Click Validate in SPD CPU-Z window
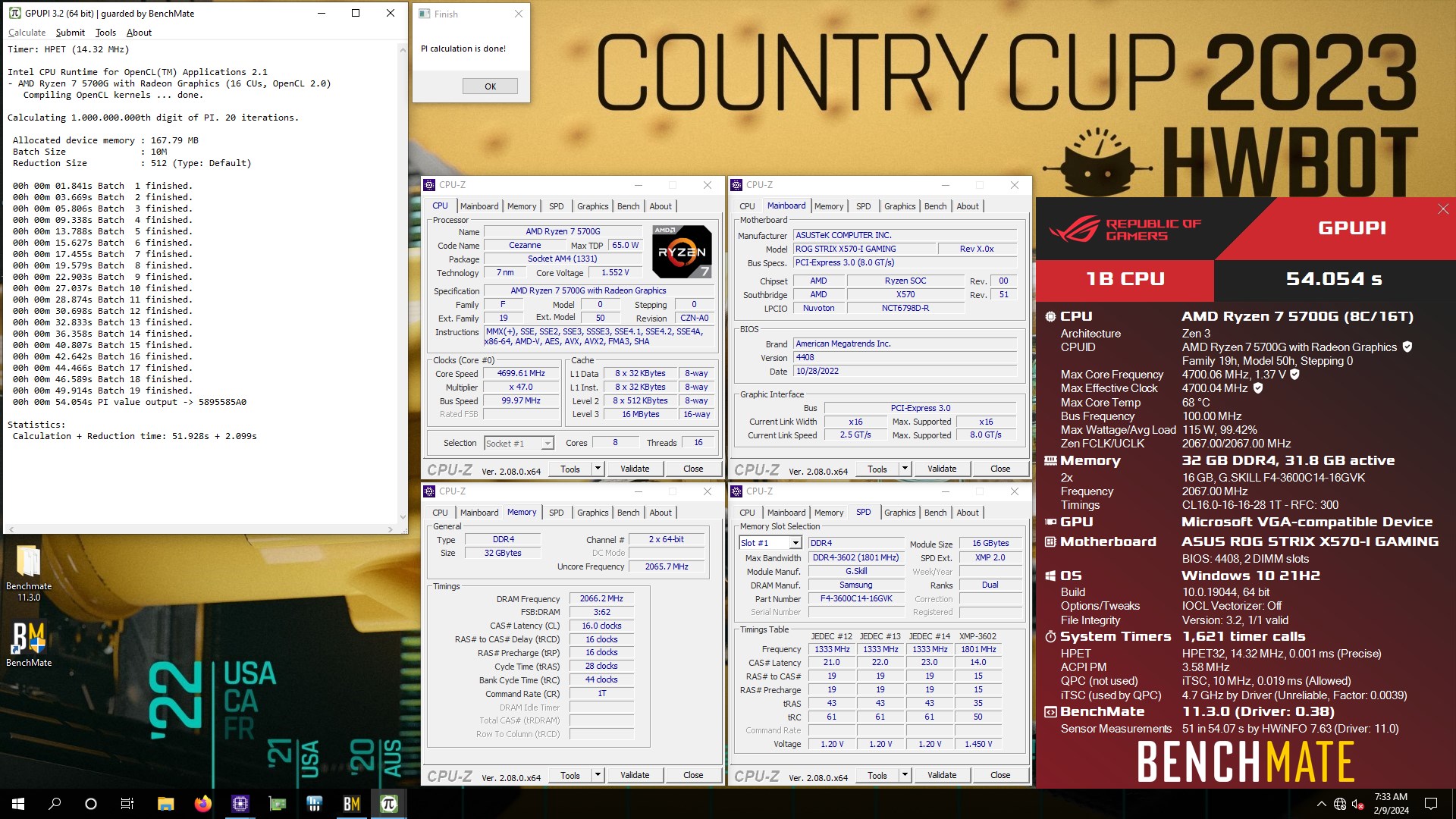1456x819 pixels. (942, 775)
